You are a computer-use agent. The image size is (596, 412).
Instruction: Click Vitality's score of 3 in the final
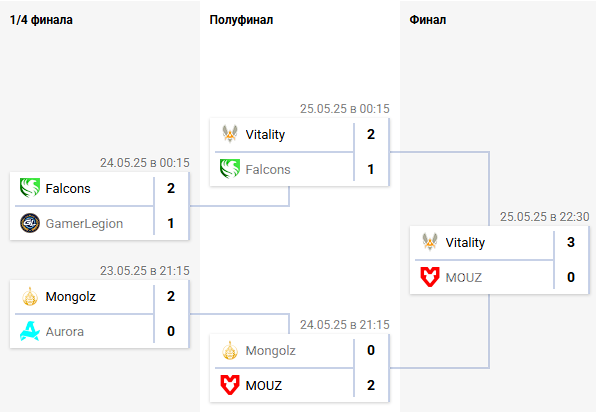(x=571, y=242)
